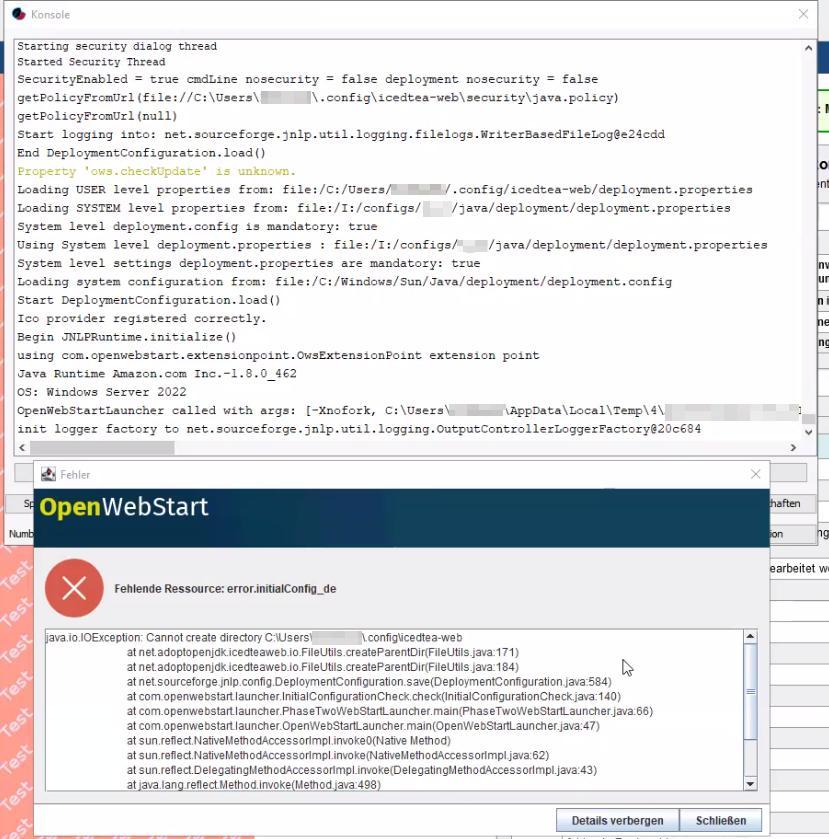Click the Fehler dialog title icon

(x=48, y=474)
